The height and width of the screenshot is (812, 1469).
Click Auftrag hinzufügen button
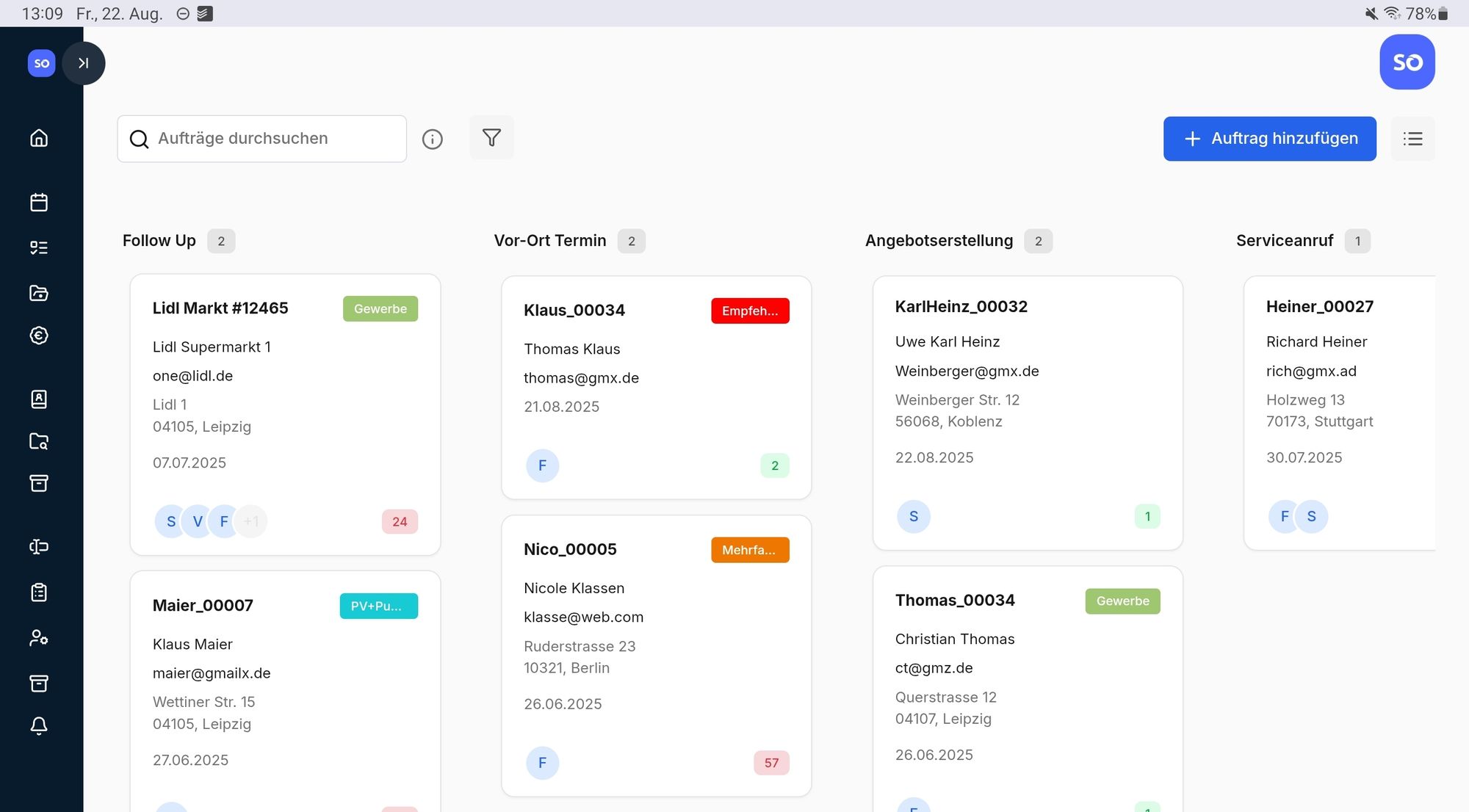(x=1269, y=139)
